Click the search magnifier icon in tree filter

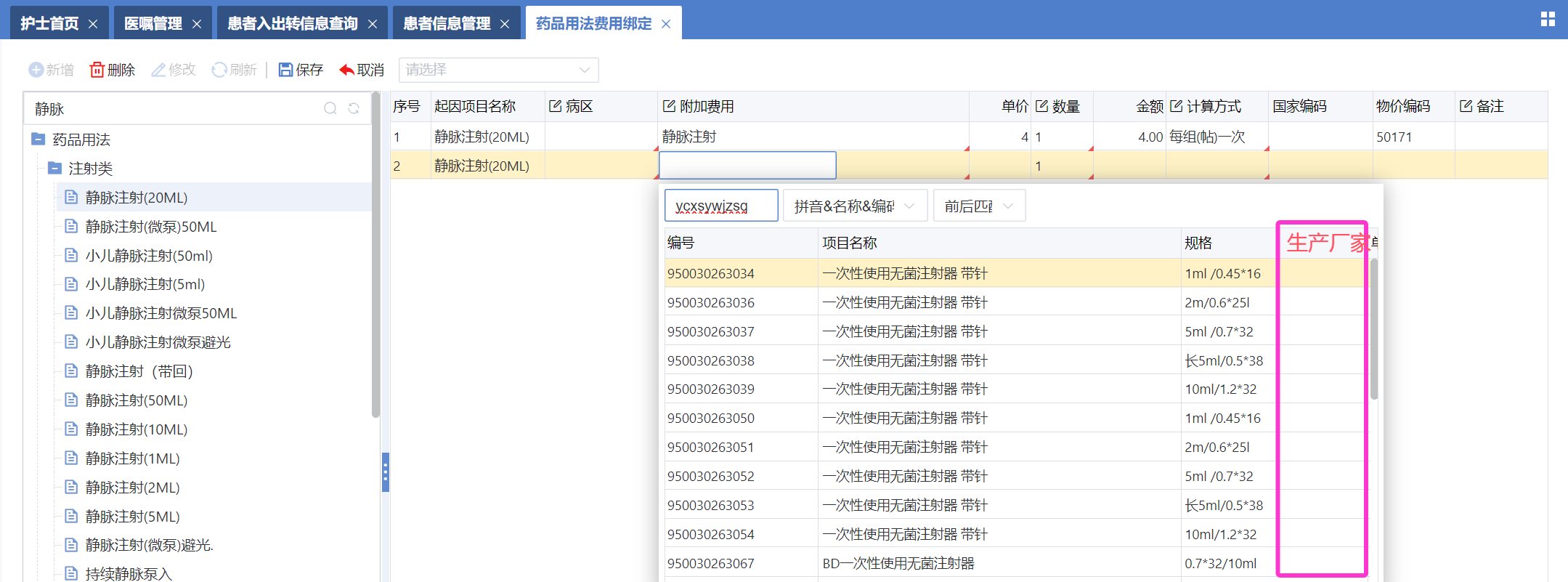[x=330, y=108]
